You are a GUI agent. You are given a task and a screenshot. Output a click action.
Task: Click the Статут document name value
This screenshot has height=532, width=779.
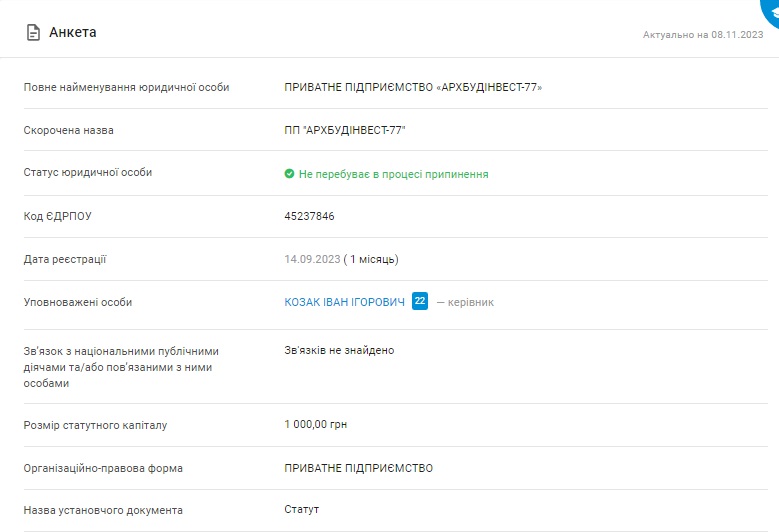point(301,510)
